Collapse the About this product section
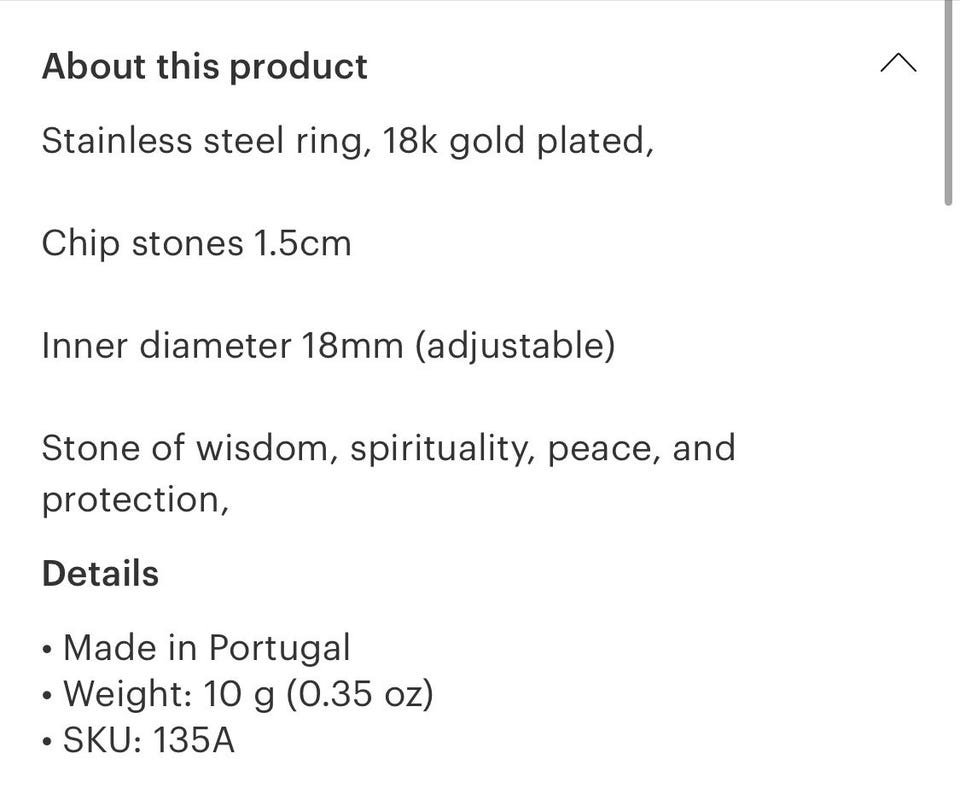Image resolution: width=960 pixels, height=812 pixels. (898, 63)
